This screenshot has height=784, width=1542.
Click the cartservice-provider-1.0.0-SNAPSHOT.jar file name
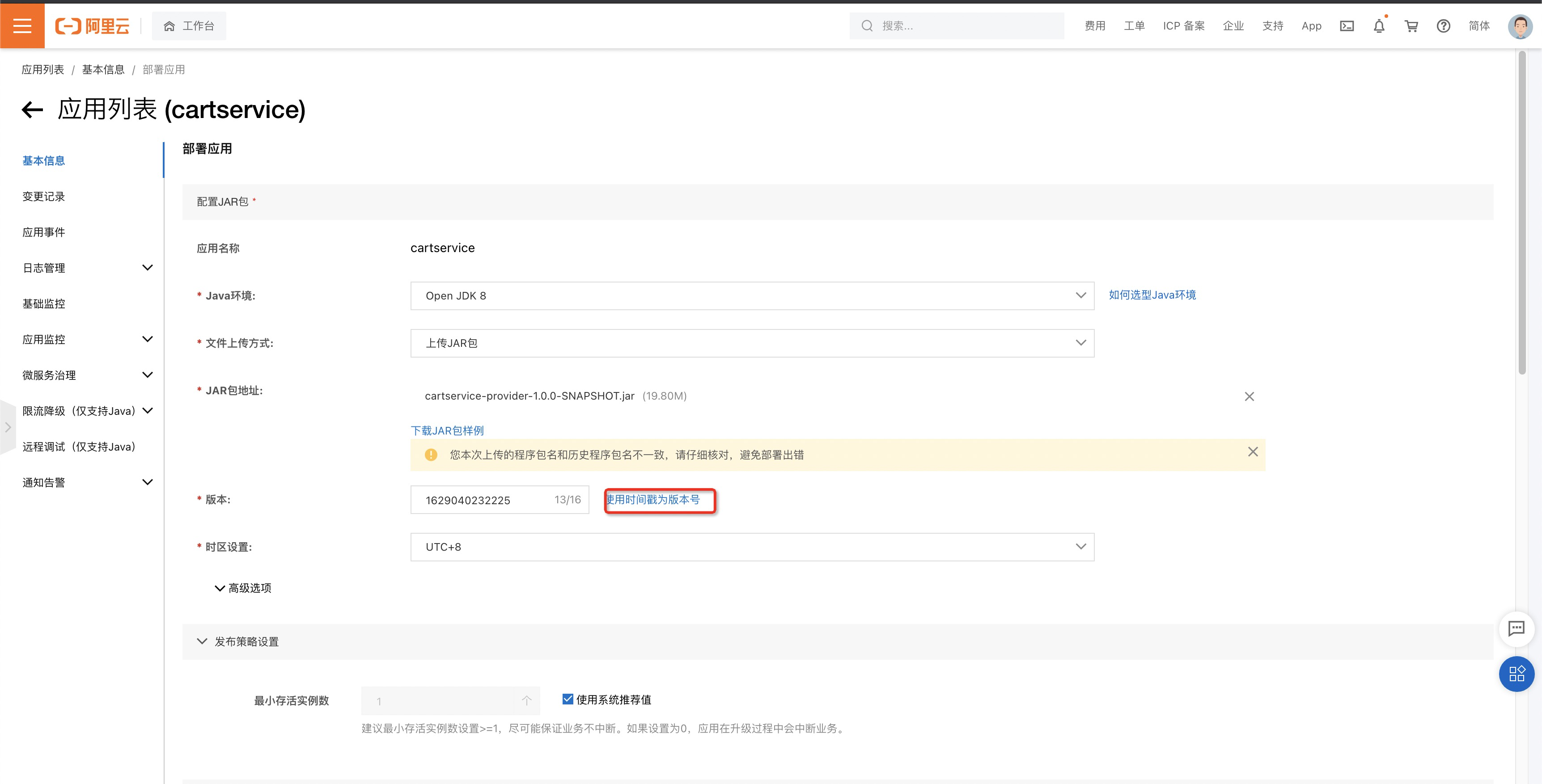click(x=529, y=396)
